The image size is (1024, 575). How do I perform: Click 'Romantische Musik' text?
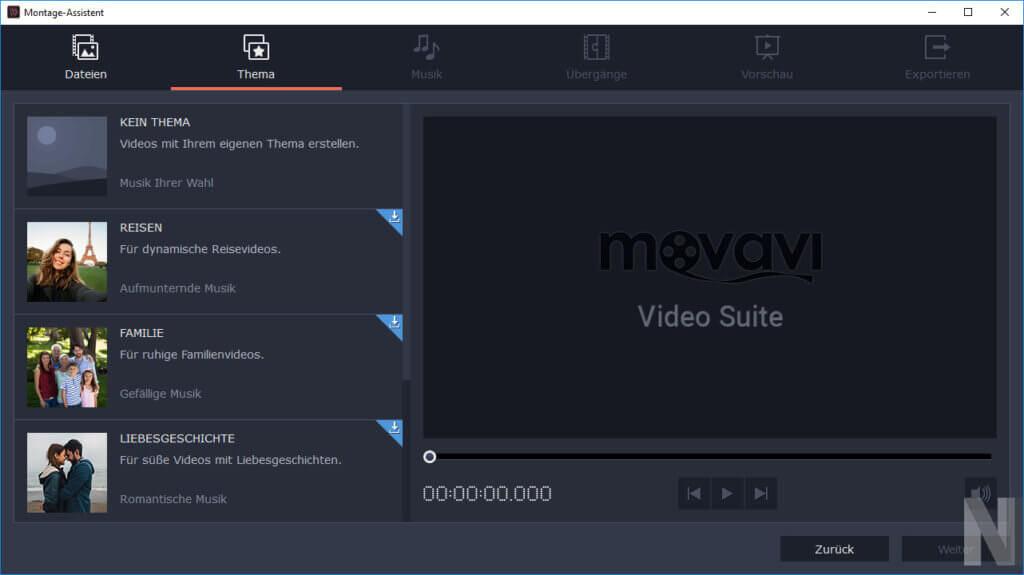click(x=173, y=499)
